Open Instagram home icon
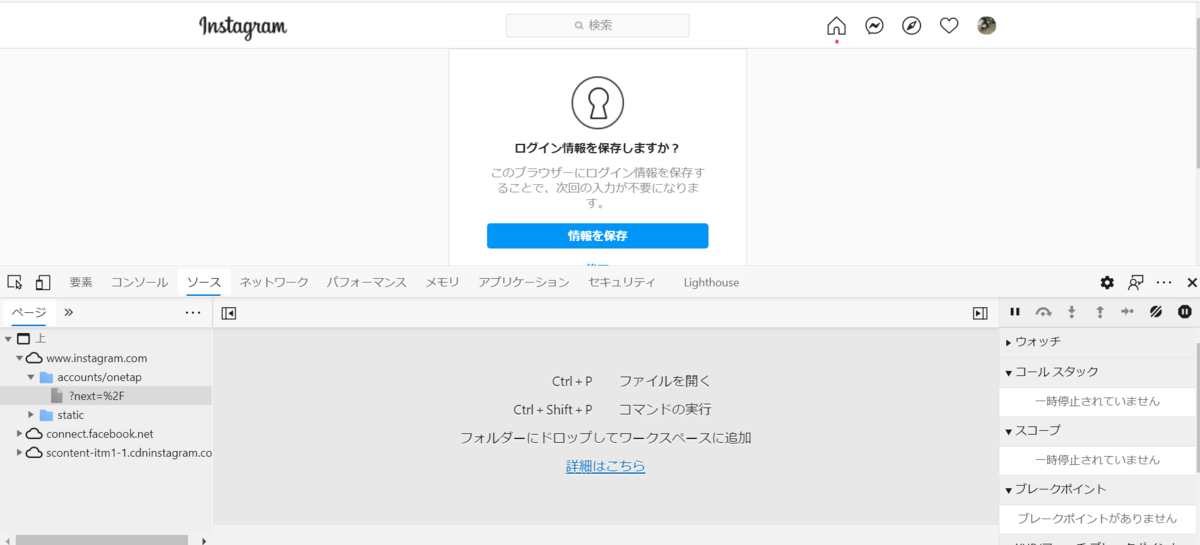Image resolution: width=1200 pixels, height=545 pixels. pos(836,26)
